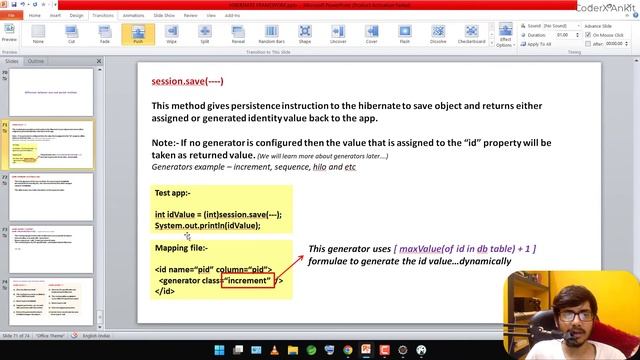Click the Duration time field
This screenshot has width=640, height=360.
pos(564,35)
